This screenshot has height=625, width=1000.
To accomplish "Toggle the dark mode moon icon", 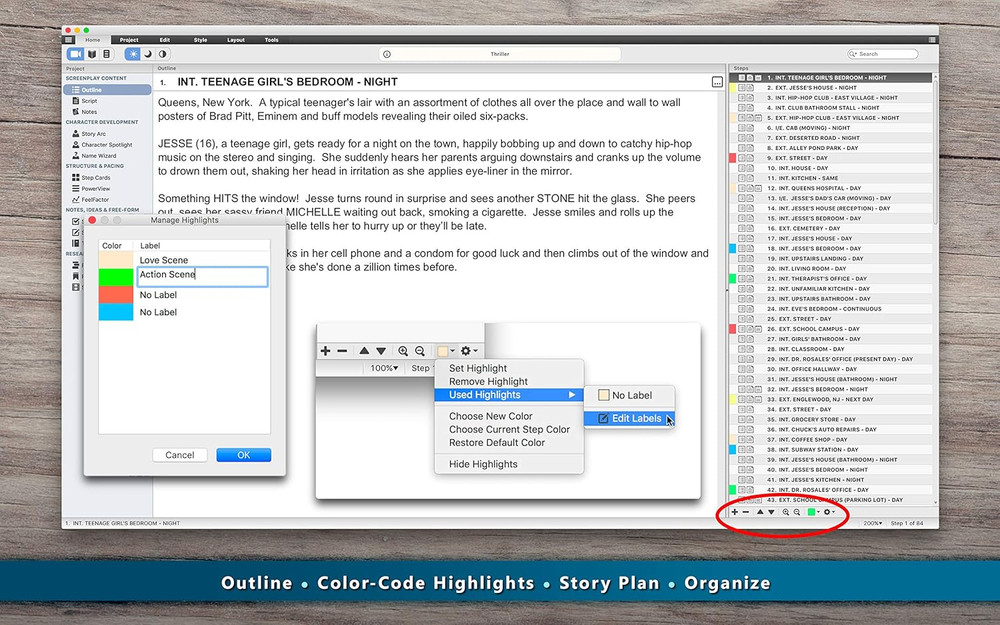I will click(x=146, y=54).
